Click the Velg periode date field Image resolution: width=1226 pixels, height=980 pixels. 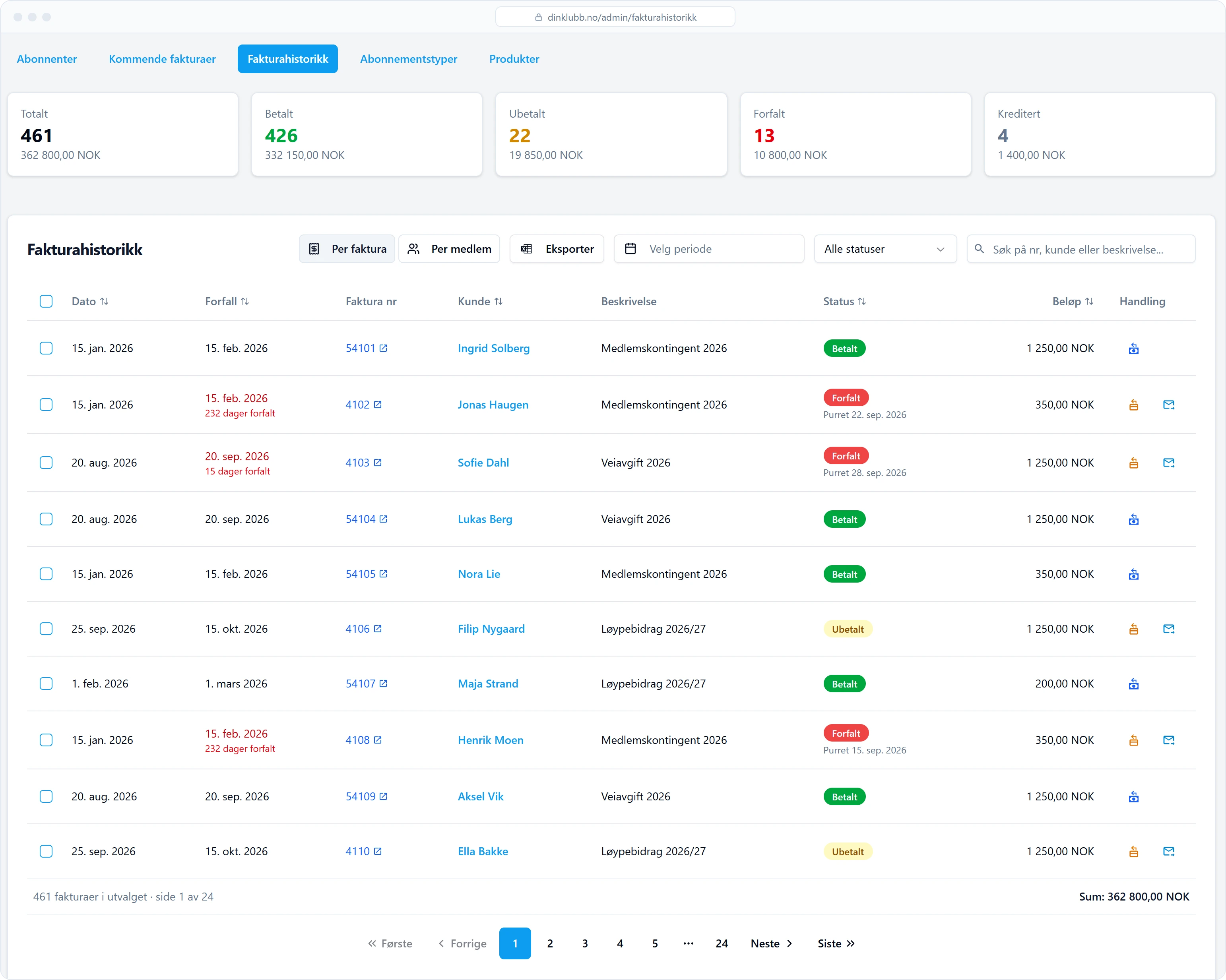click(708, 249)
